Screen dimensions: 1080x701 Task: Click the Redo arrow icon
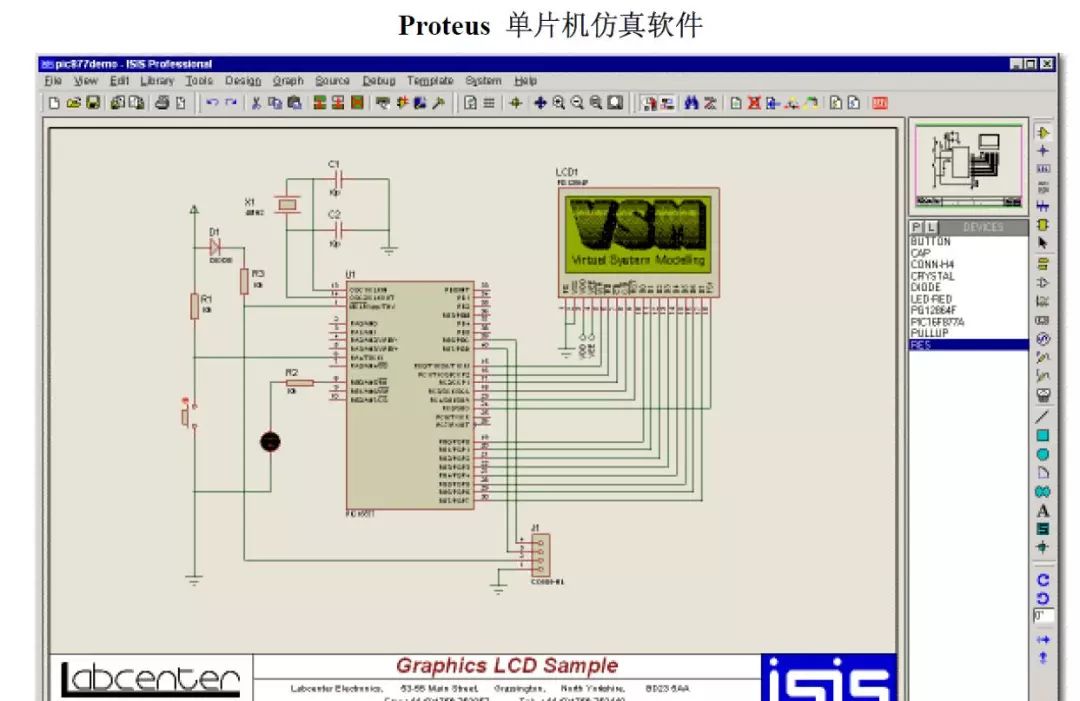pos(231,103)
